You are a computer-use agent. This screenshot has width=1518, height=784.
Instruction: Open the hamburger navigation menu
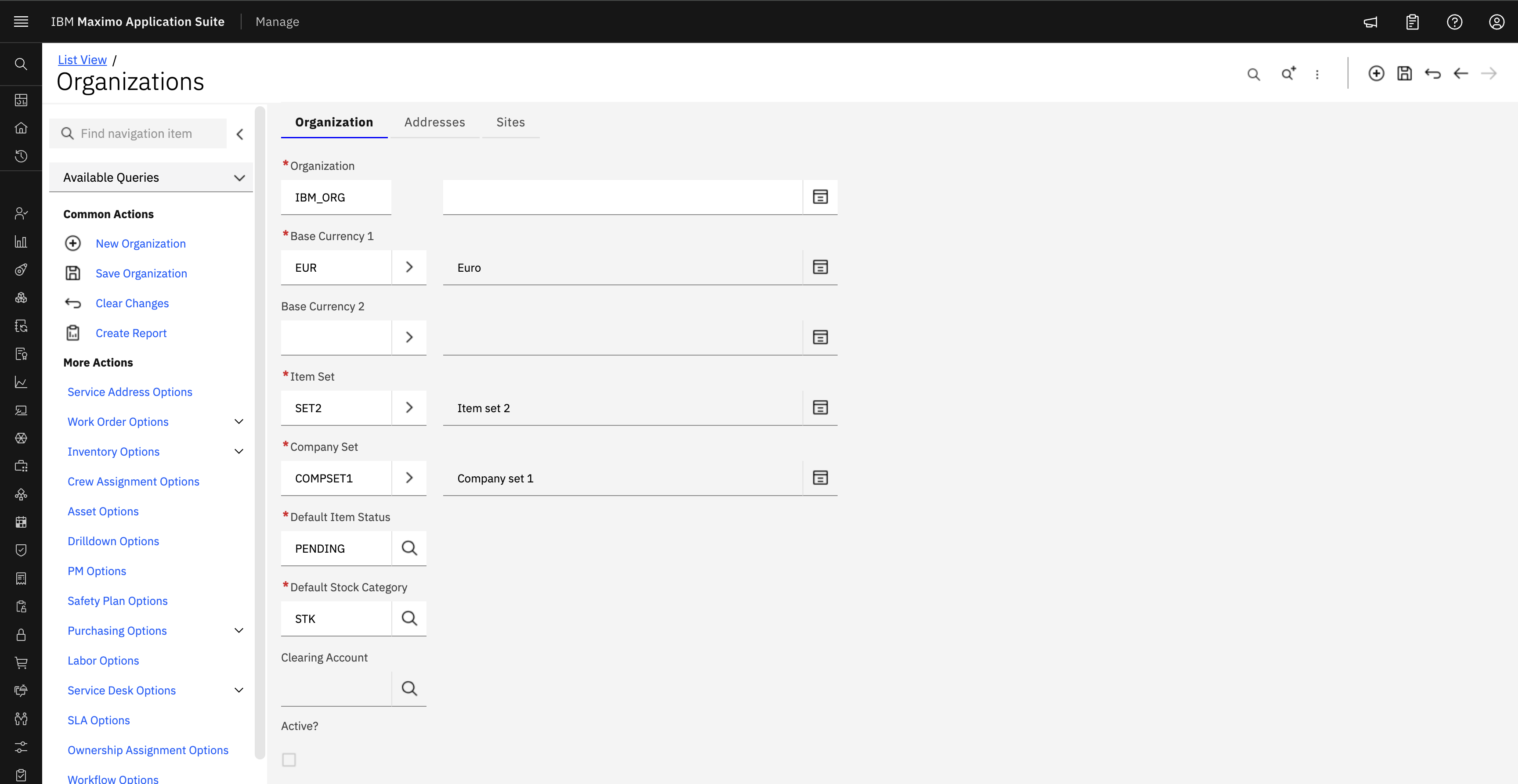point(21,22)
